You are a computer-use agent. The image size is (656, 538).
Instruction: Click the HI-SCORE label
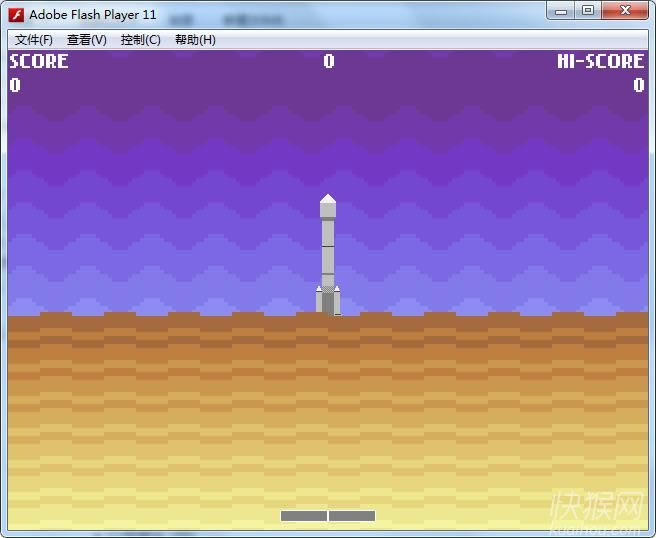pyautogui.click(x=600, y=61)
